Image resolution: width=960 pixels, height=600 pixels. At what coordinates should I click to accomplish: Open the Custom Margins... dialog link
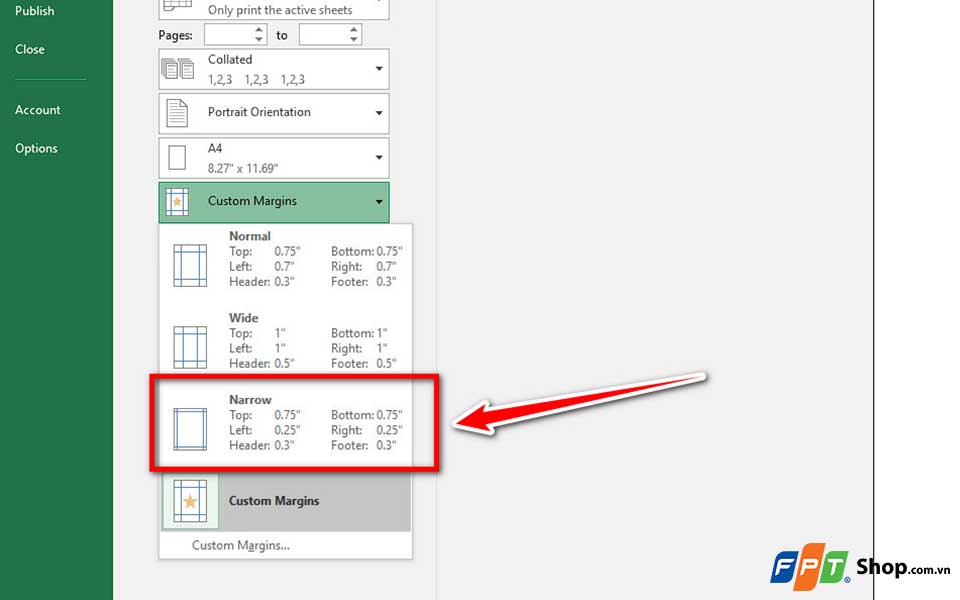pos(240,546)
